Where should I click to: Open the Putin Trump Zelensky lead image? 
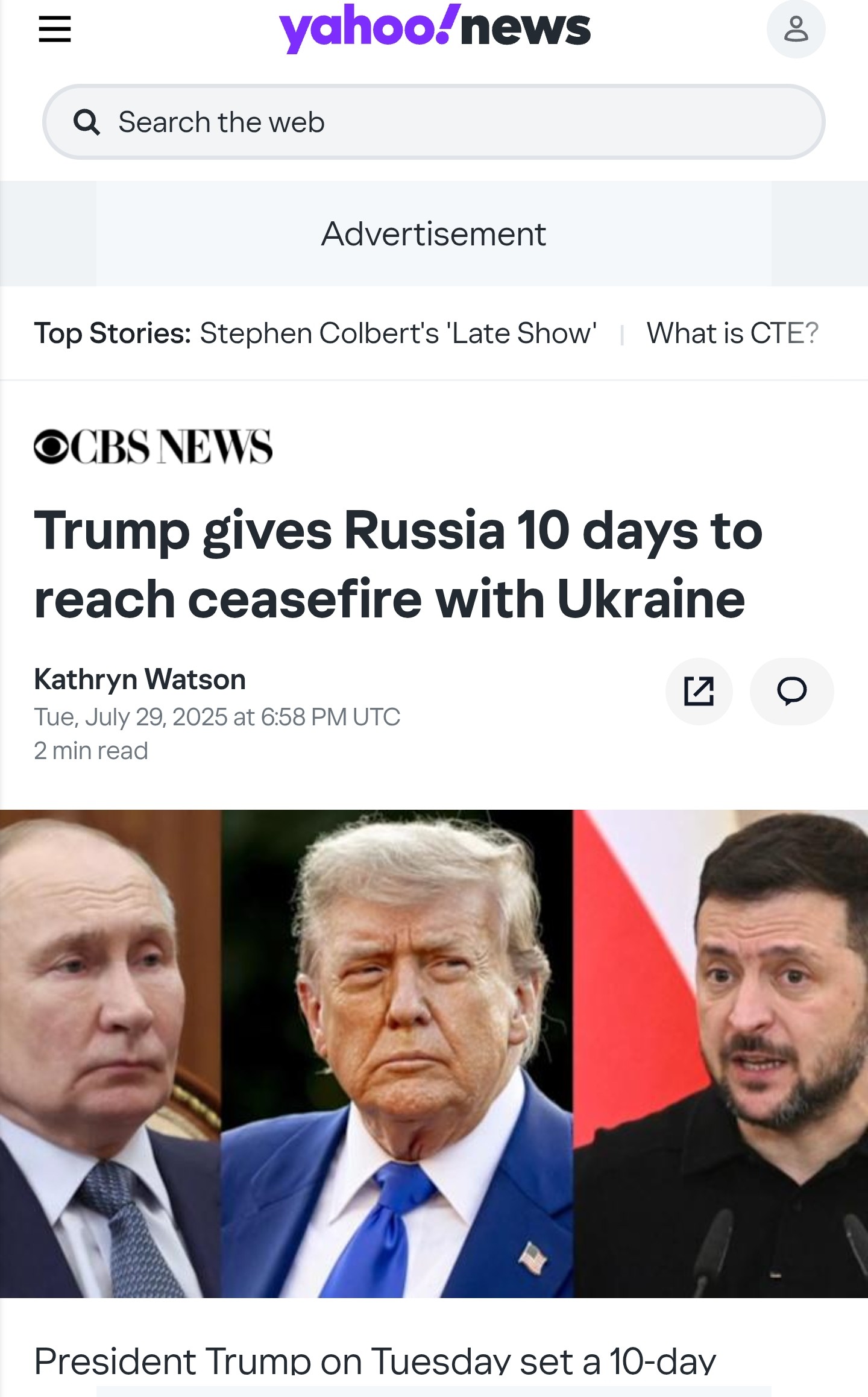(x=434, y=1053)
